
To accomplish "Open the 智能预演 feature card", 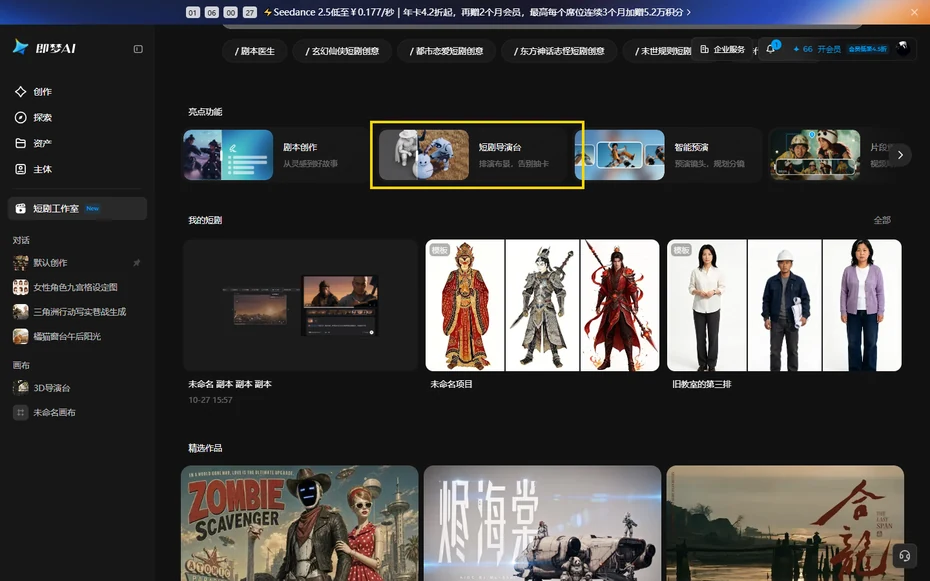I will (x=667, y=155).
